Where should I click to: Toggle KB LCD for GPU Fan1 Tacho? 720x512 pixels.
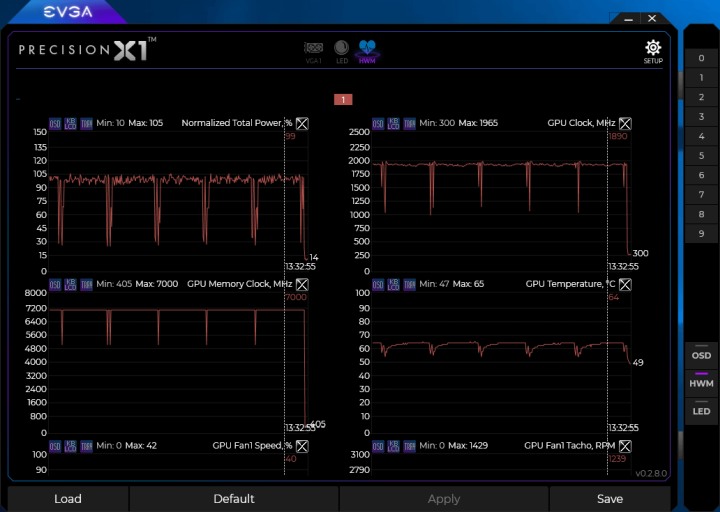click(x=393, y=446)
